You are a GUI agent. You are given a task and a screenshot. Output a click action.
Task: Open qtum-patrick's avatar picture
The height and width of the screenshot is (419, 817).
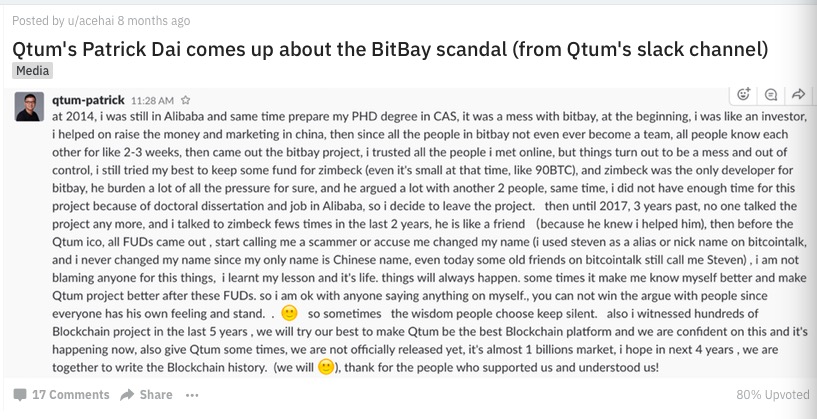(x=29, y=107)
